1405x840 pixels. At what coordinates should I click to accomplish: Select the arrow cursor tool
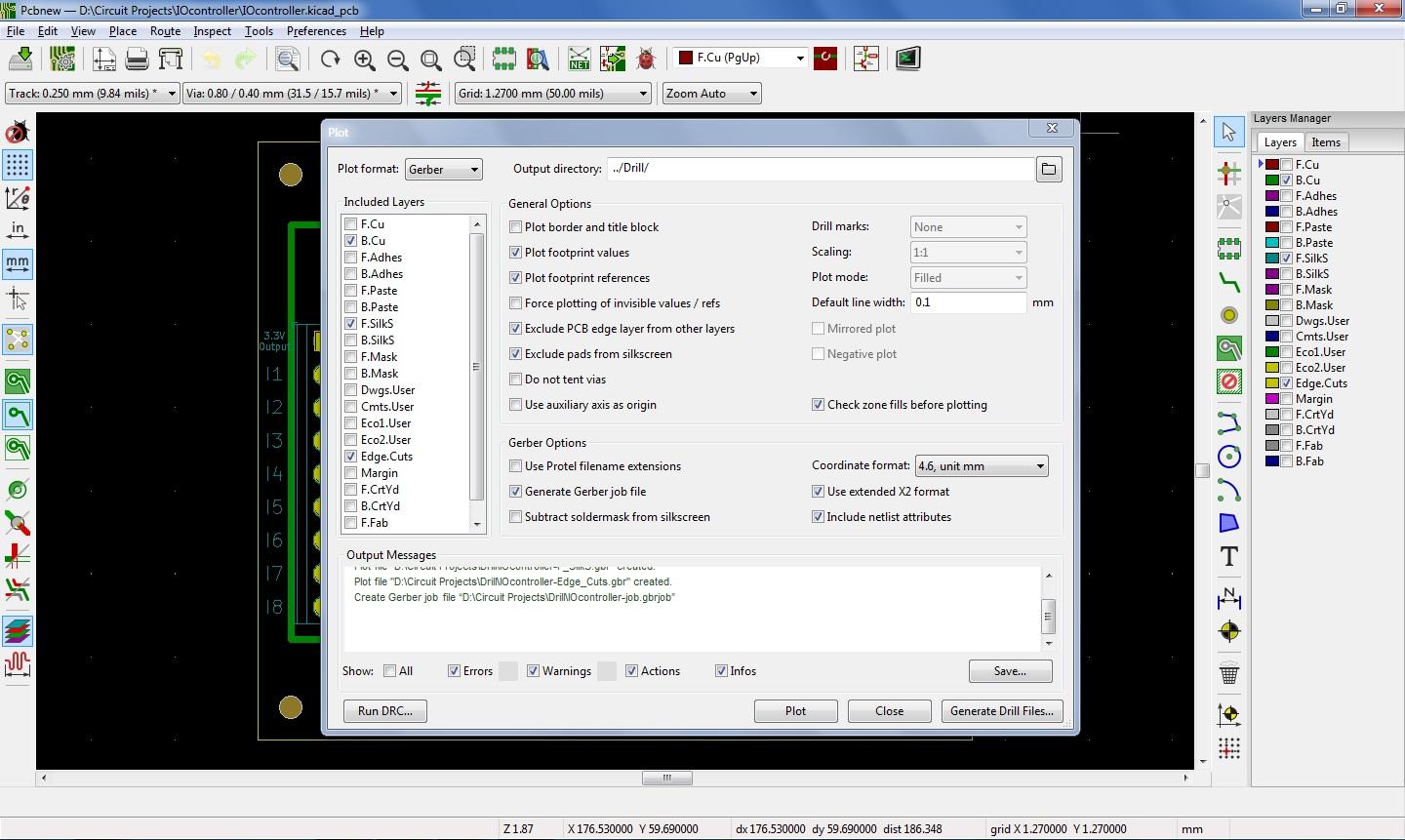[1229, 132]
